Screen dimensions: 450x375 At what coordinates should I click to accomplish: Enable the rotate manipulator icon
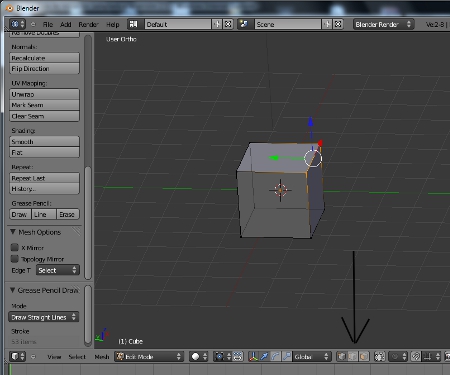tap(275, 357)
